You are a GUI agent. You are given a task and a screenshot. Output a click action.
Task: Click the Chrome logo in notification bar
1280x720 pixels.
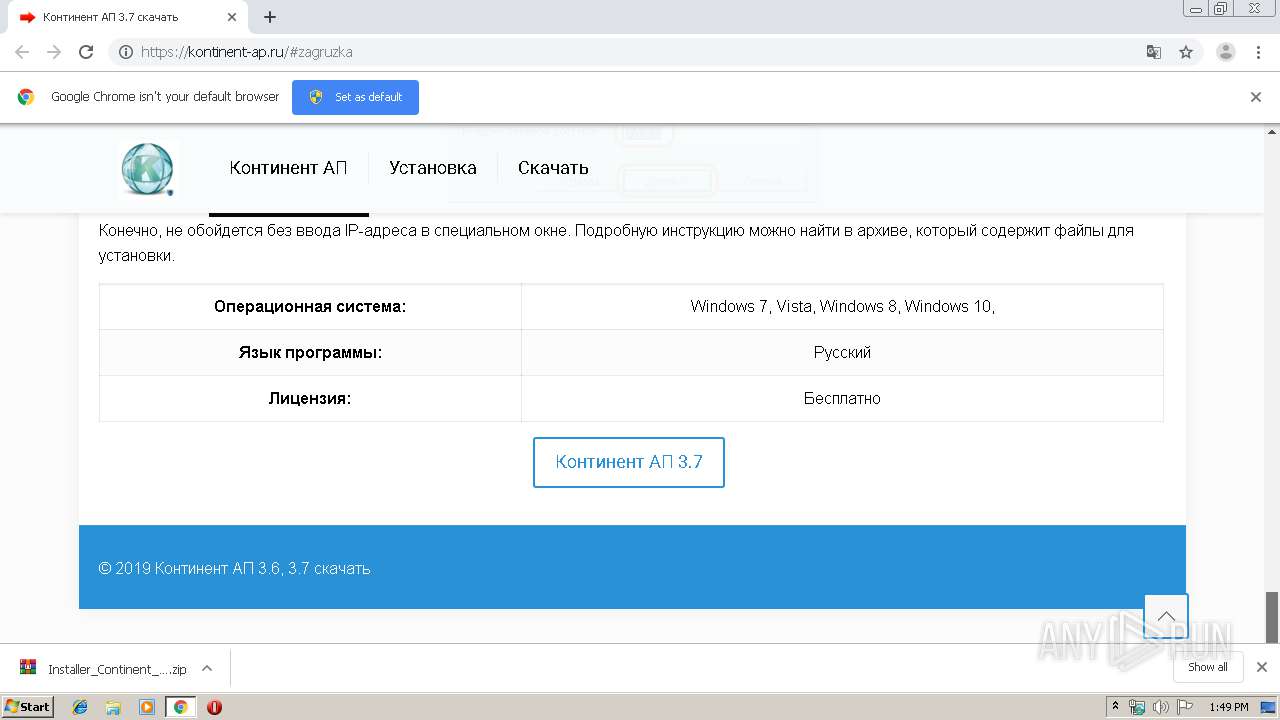(x=26, y=97)
